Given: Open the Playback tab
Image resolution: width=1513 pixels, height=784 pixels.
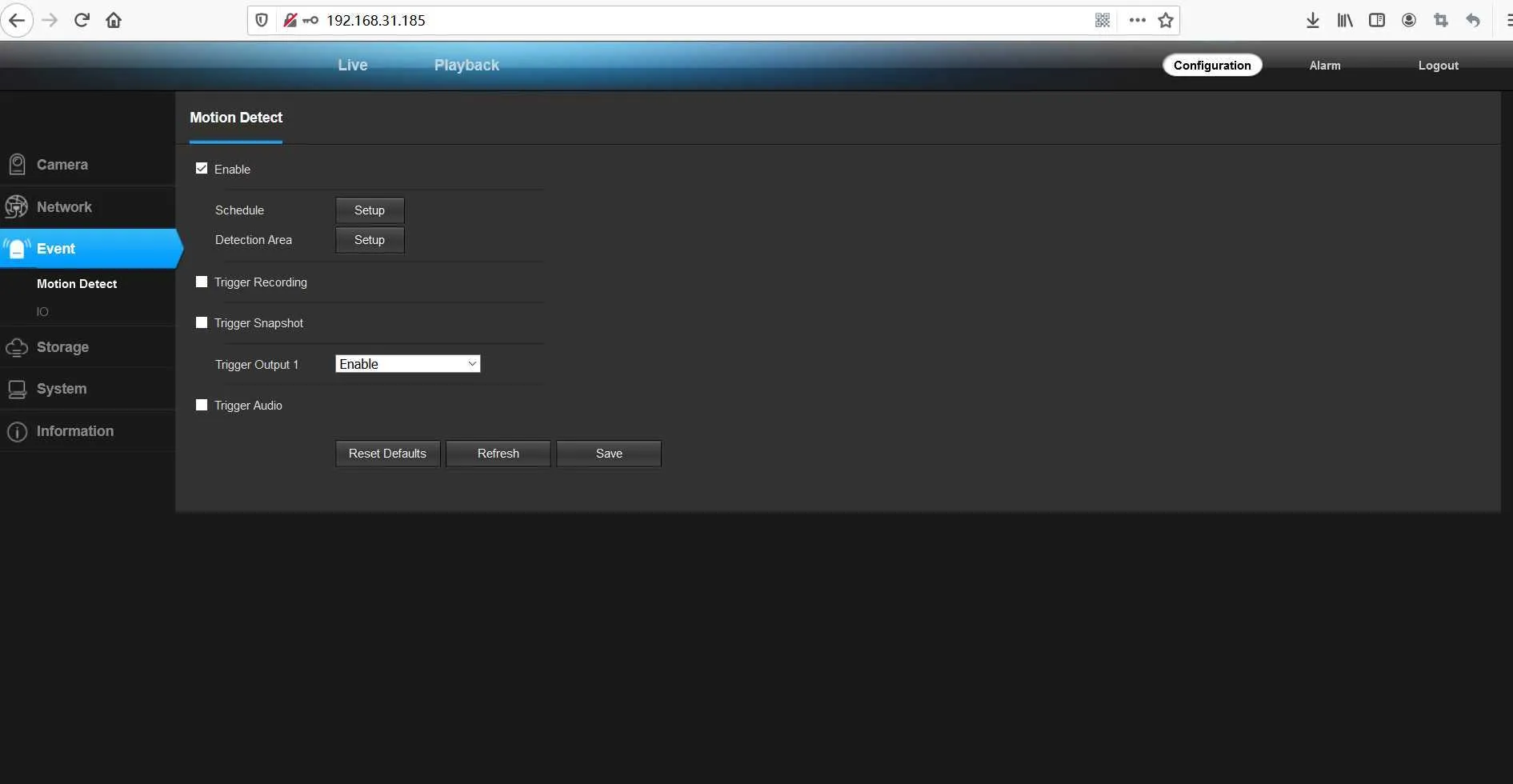Looking at the screenshot, I should [466, 65].
